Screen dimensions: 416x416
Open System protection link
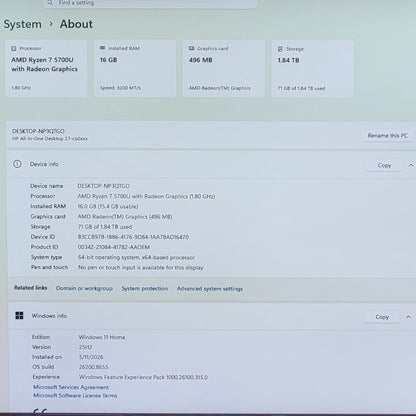click(x=145, y=289)
